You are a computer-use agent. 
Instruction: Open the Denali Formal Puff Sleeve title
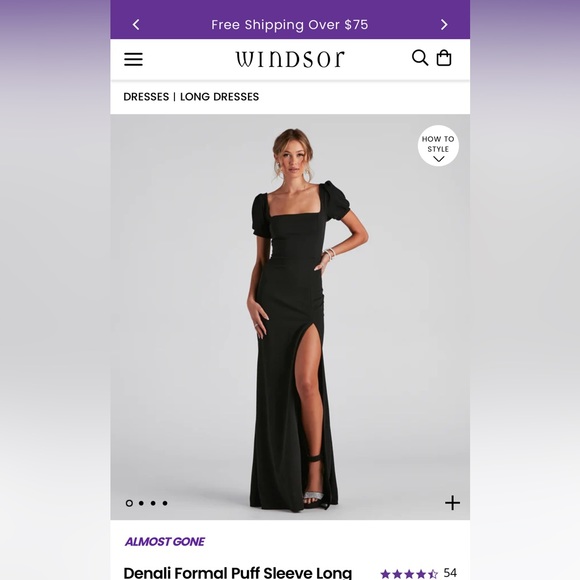coord(237,573)
